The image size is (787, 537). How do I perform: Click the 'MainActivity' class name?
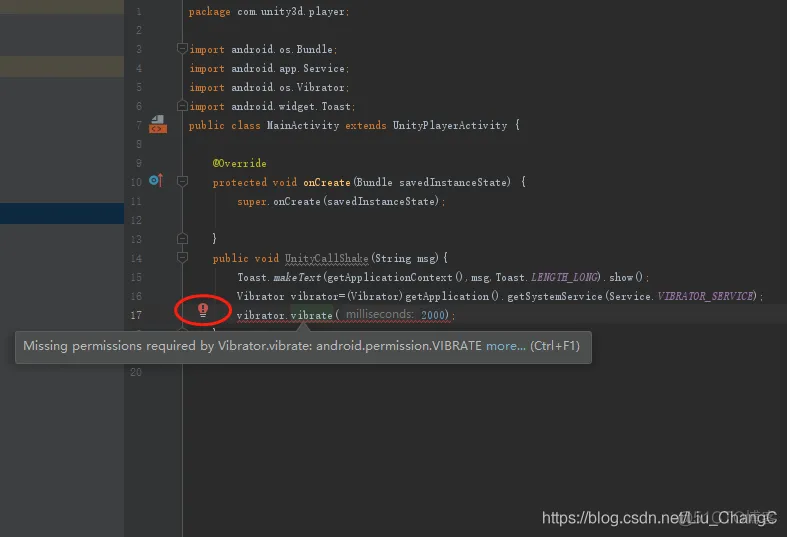303,125
